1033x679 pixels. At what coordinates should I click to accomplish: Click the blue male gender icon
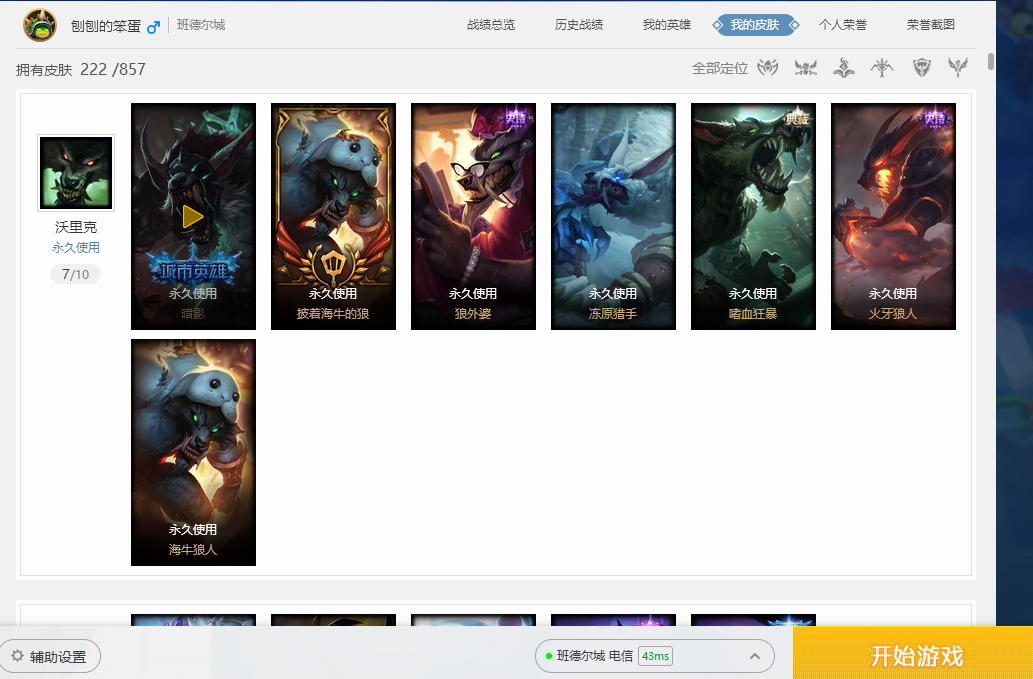pyautogui.click(x=154, y=27)
